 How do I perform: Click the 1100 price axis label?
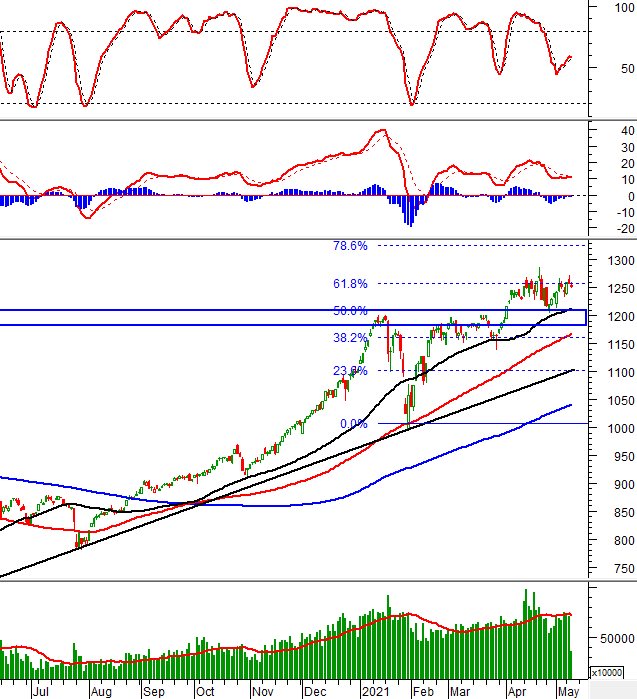pos(621,373)
